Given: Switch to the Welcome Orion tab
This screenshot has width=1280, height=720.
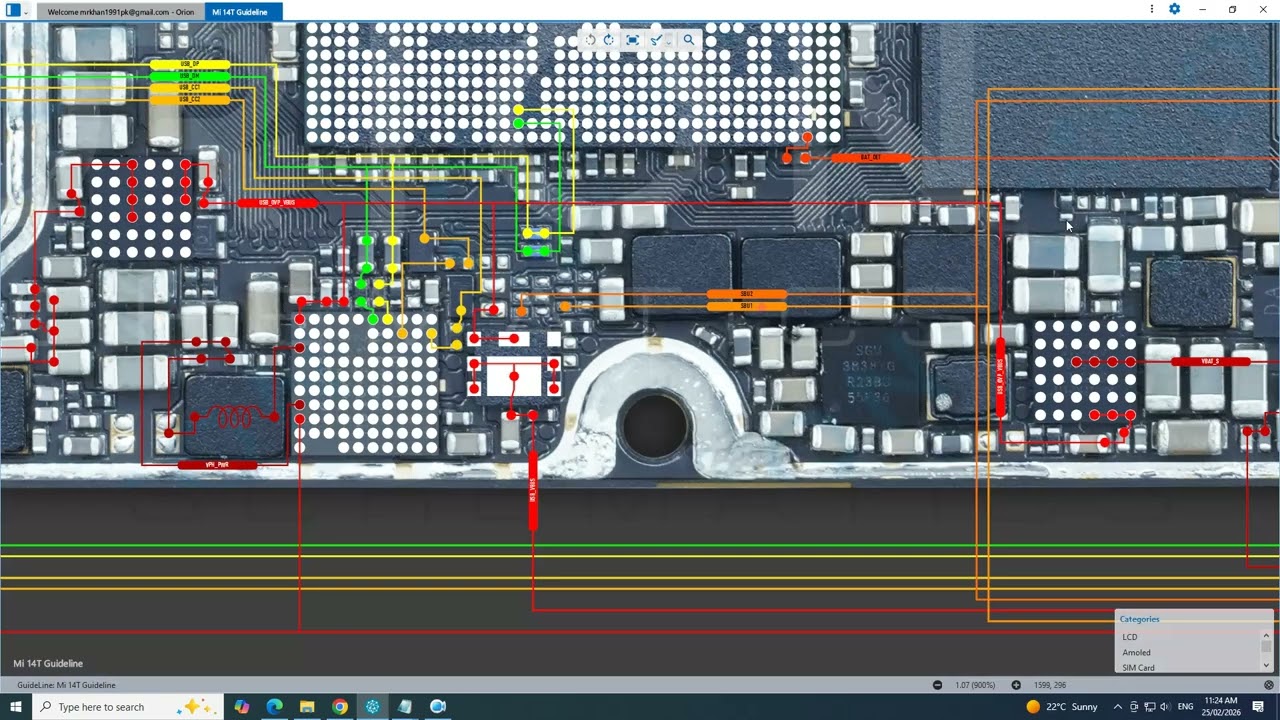Looking at the screenshot, I should point(120,12).
